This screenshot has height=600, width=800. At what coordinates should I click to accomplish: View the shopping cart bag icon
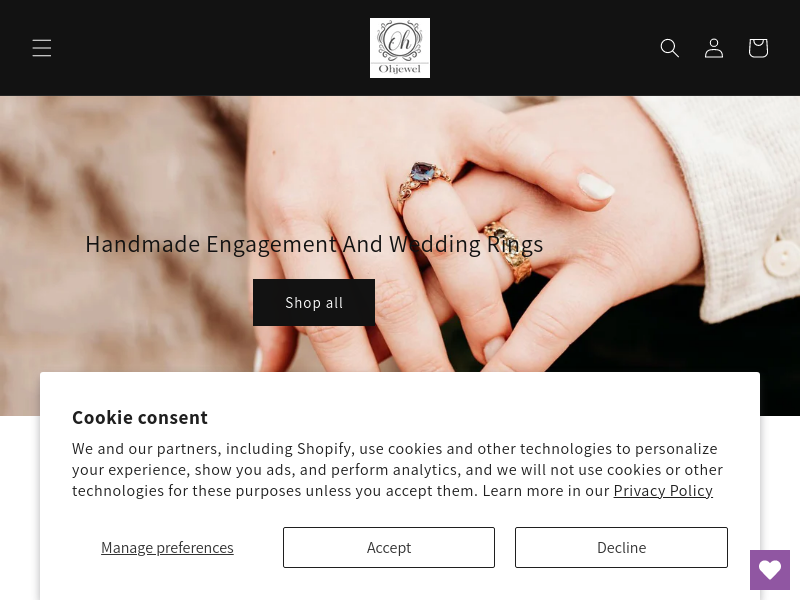[x=758, y=48]
